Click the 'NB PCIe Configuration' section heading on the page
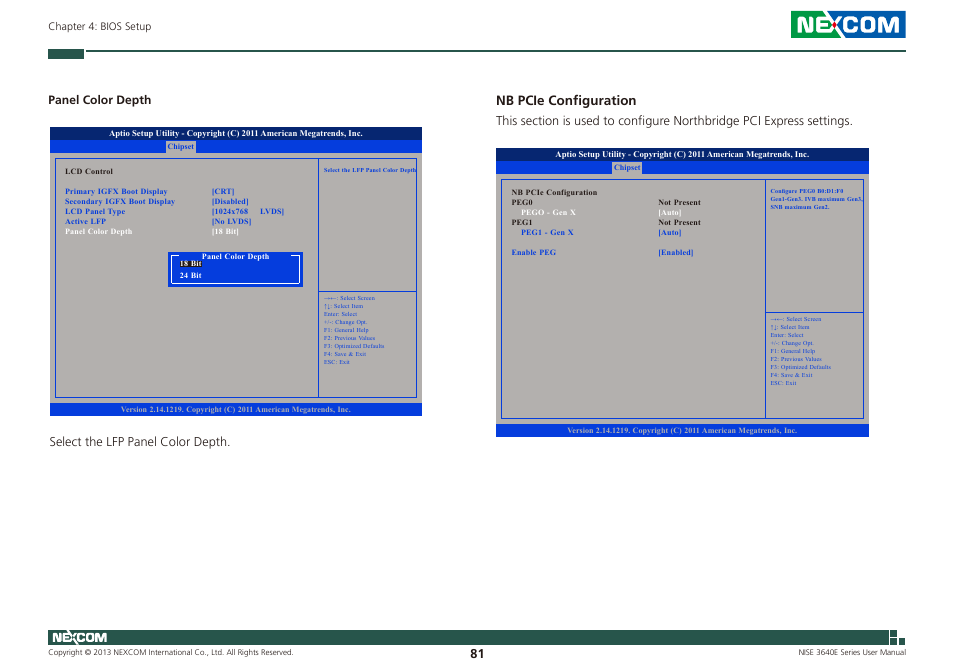 pyautogui.click(x=566, y=100)
